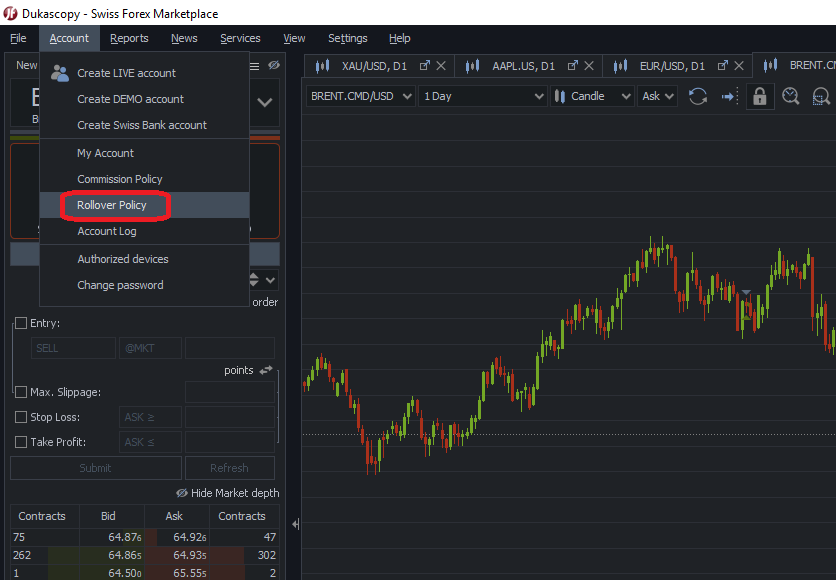Undock the AAPL.US, D1 chart tab
836x580 pixels.
pyautogui.click(x=573, y=66)
